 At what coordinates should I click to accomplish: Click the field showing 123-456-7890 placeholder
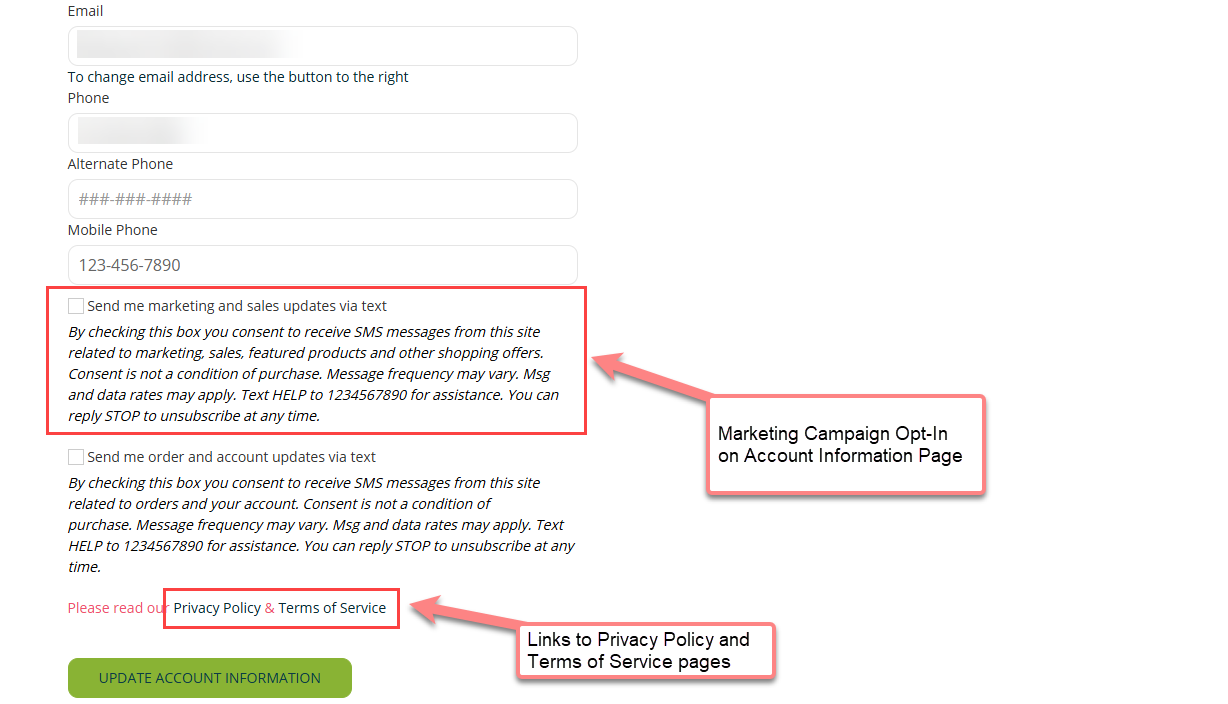[x=322, y=265]
